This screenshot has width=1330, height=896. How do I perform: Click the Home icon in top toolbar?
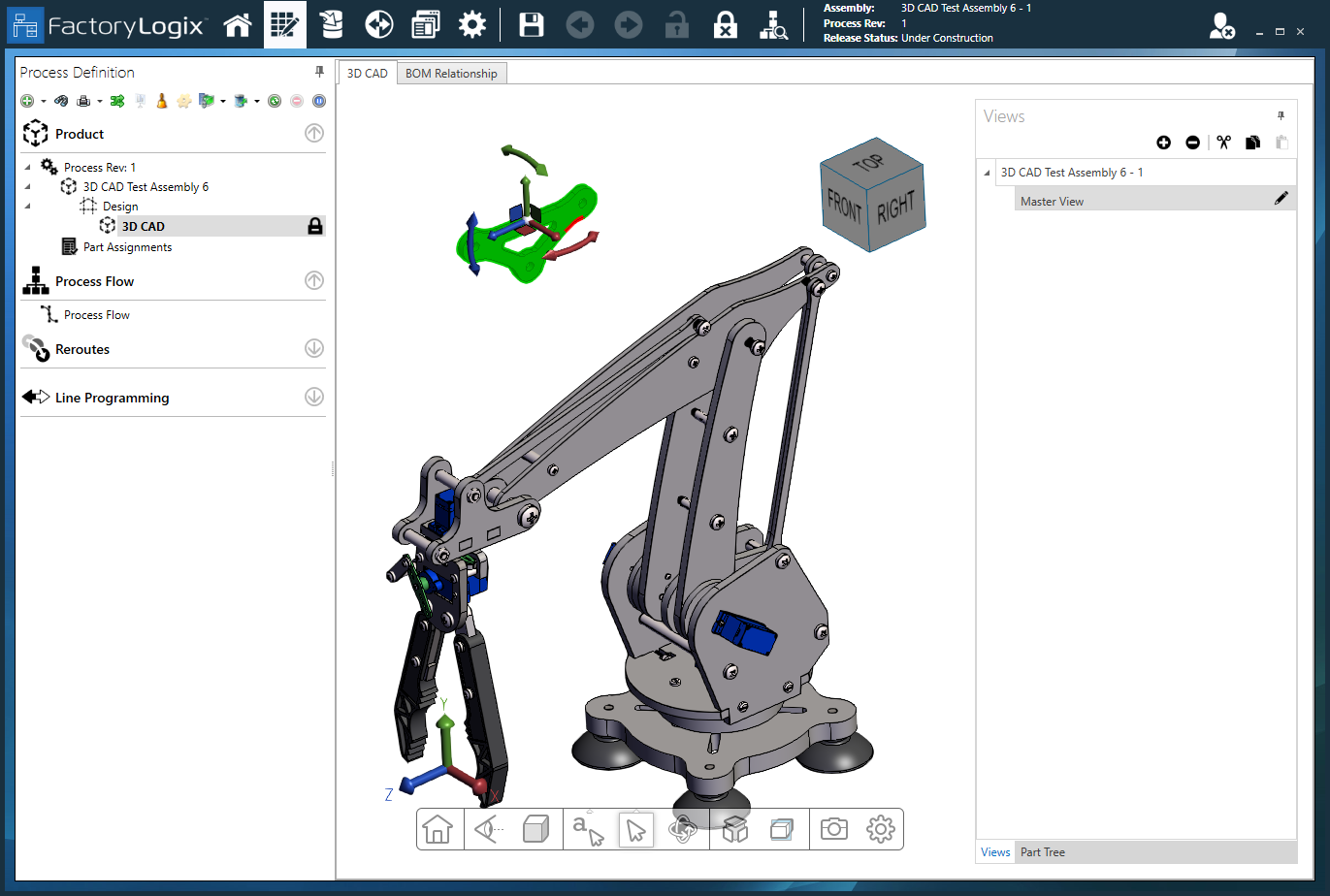coord(238,24)
